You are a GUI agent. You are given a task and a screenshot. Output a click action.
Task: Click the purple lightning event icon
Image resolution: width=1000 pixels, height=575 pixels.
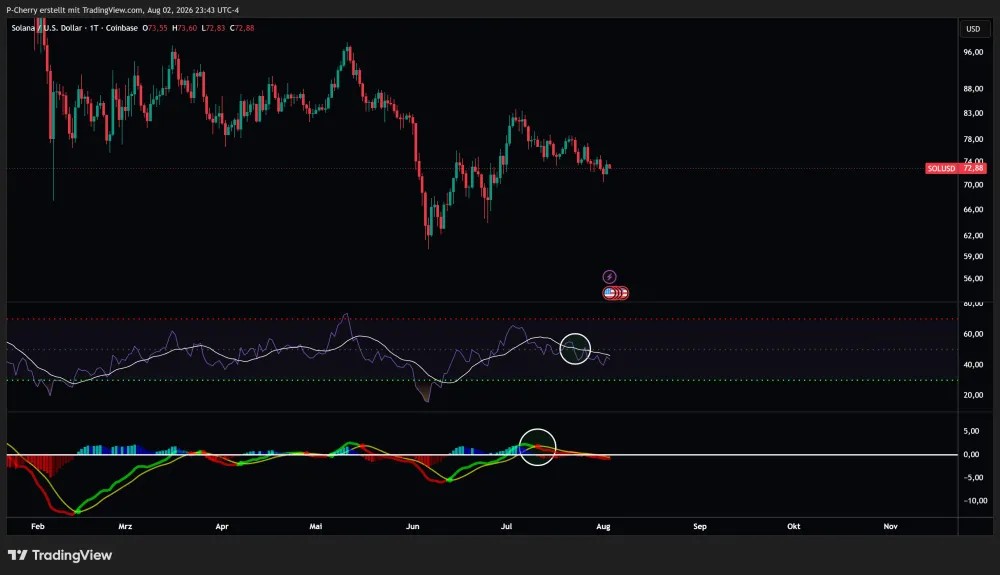[x=610, y=277]
